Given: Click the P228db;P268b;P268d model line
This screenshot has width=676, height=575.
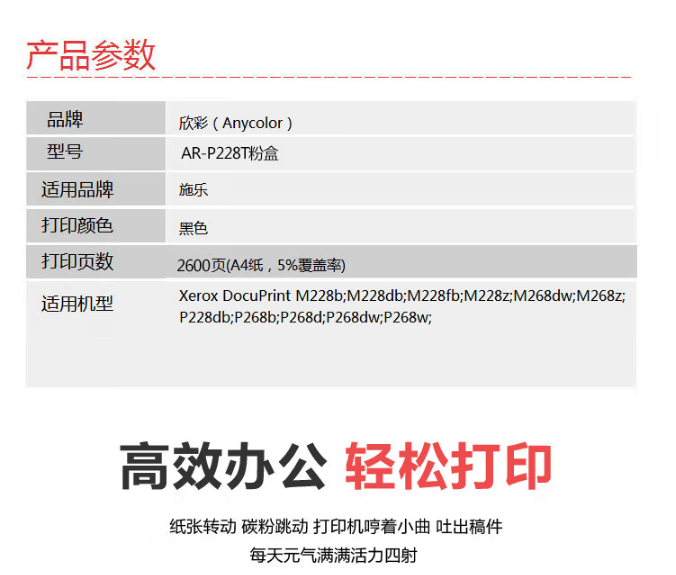Looking at the screenshot, I should (305, 318).
